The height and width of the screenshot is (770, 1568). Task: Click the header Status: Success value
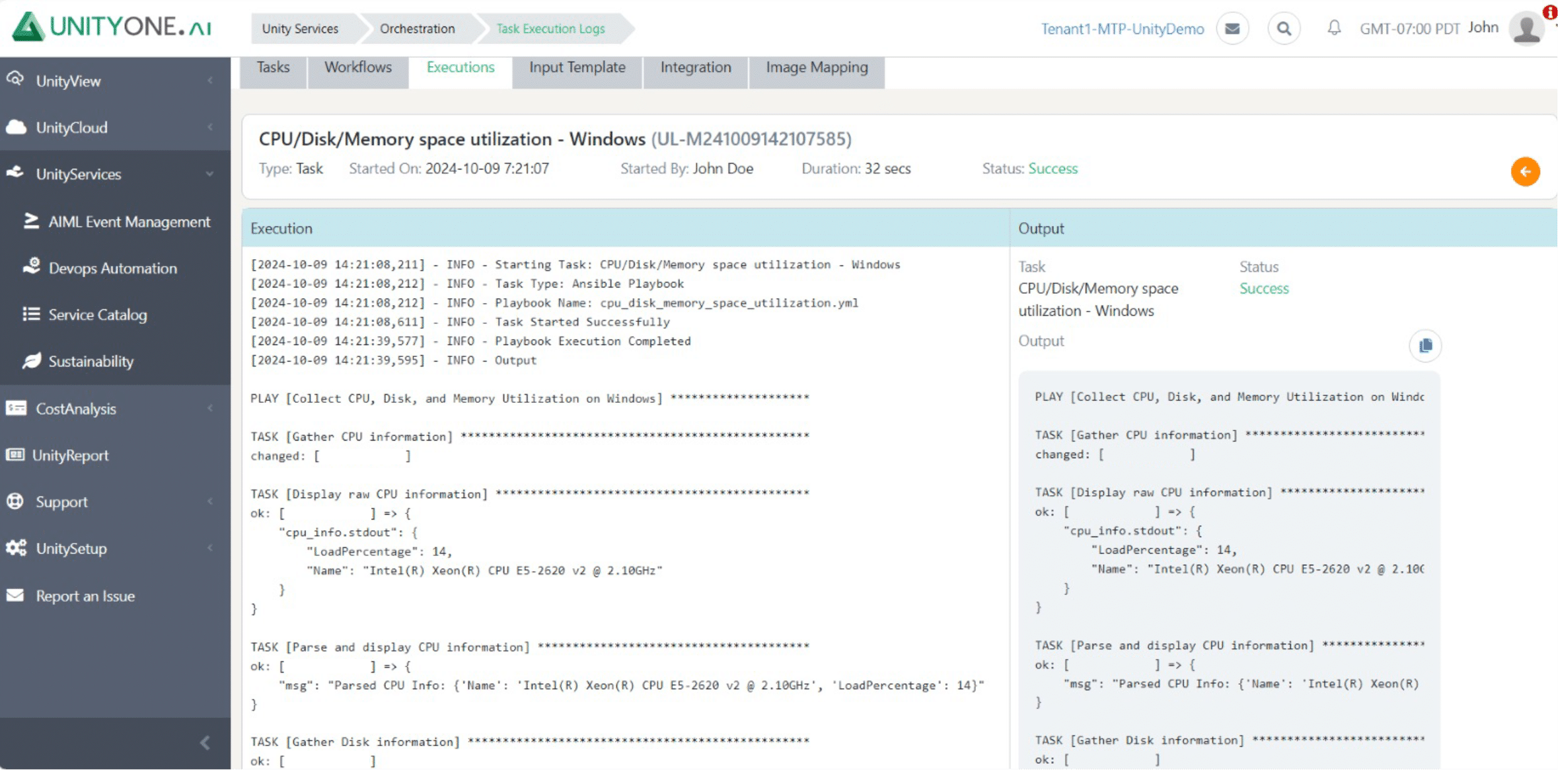click(1053, 168)
